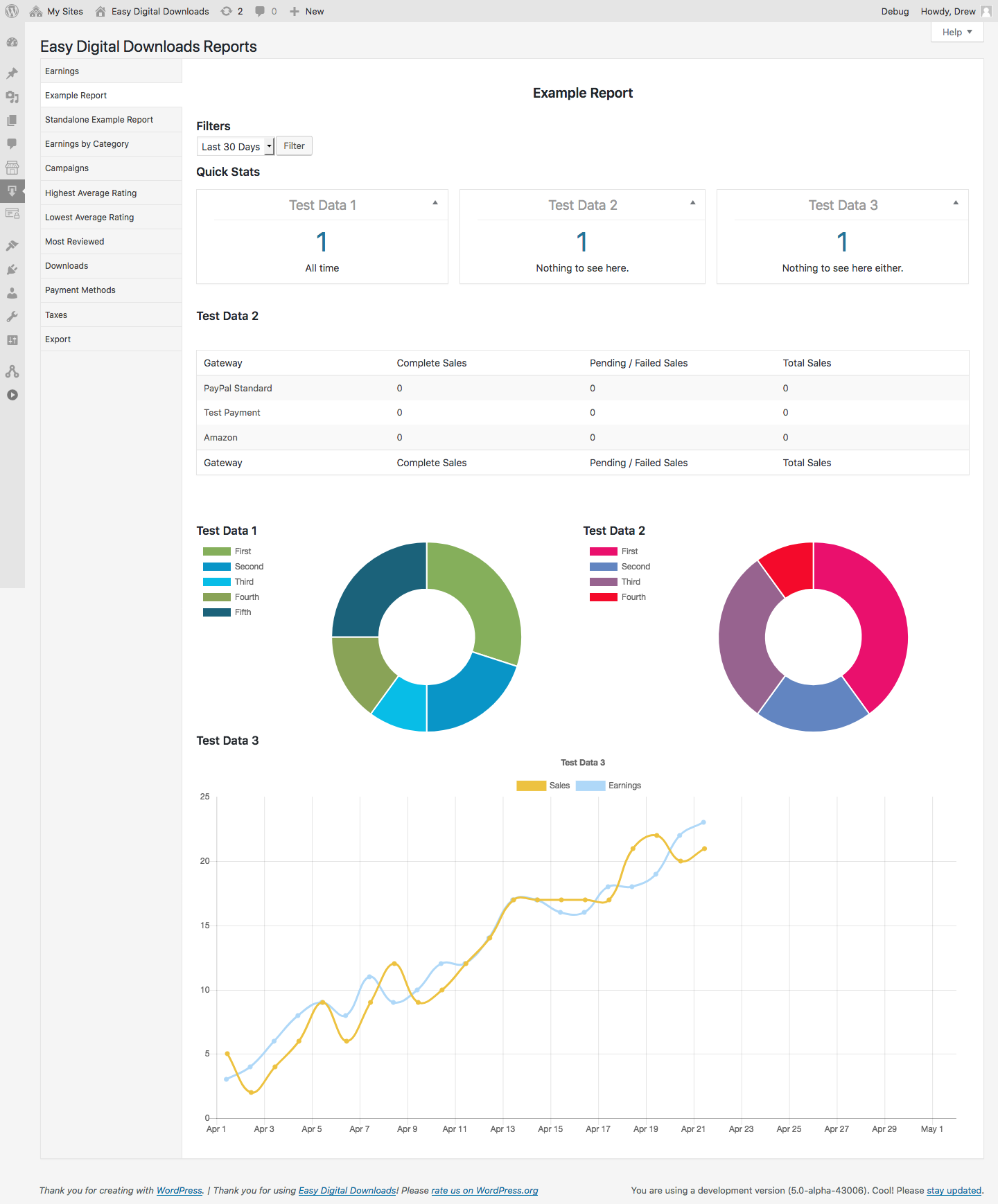Open the Tools wrench sidebar icon

tap(12, 317)
